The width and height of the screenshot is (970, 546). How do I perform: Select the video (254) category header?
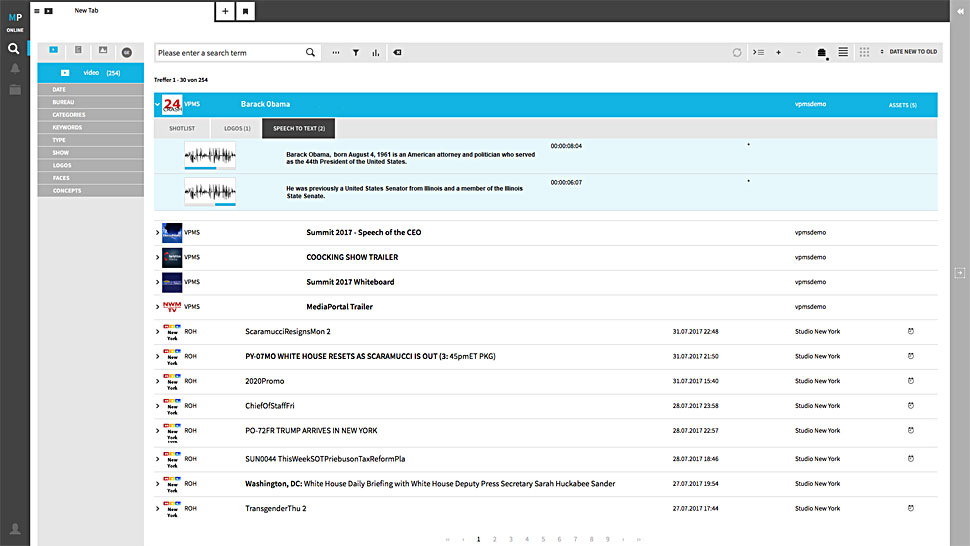pyautogui.click(x=90, y=73)
